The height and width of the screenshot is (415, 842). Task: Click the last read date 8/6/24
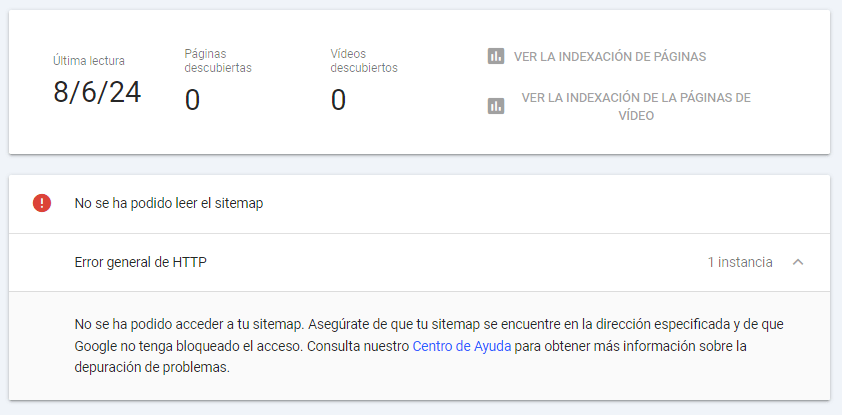click(97, 92)
